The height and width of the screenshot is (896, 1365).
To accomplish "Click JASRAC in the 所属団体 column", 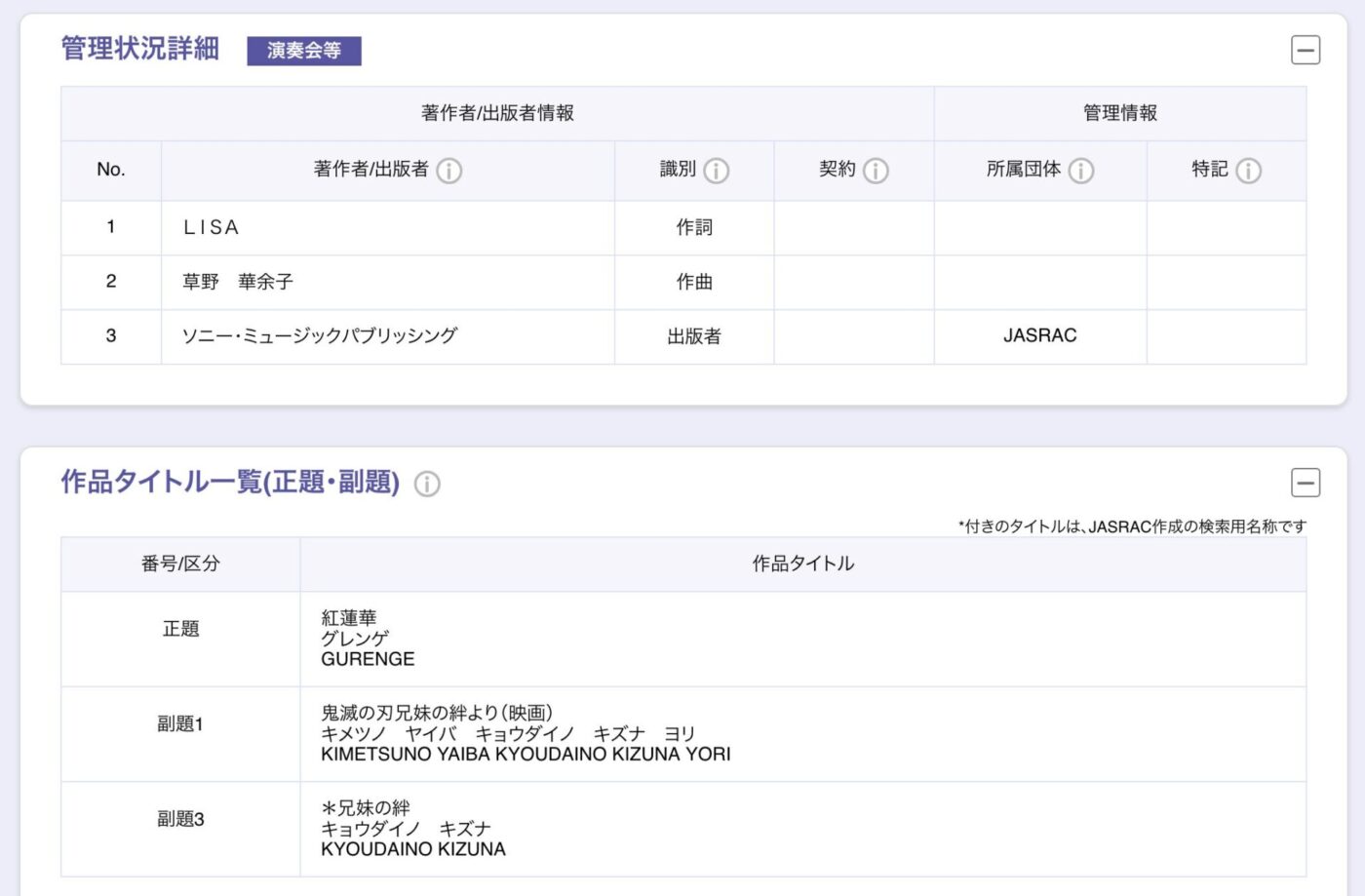I will pyautogui.click(x=1039, y=336).
